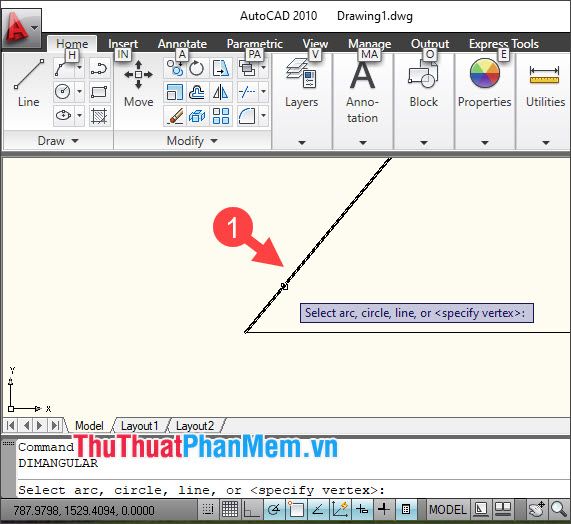The height and width of the screenshot is (524, 571).
Task: Expand the Modify panel
Action: pos(192,141)
